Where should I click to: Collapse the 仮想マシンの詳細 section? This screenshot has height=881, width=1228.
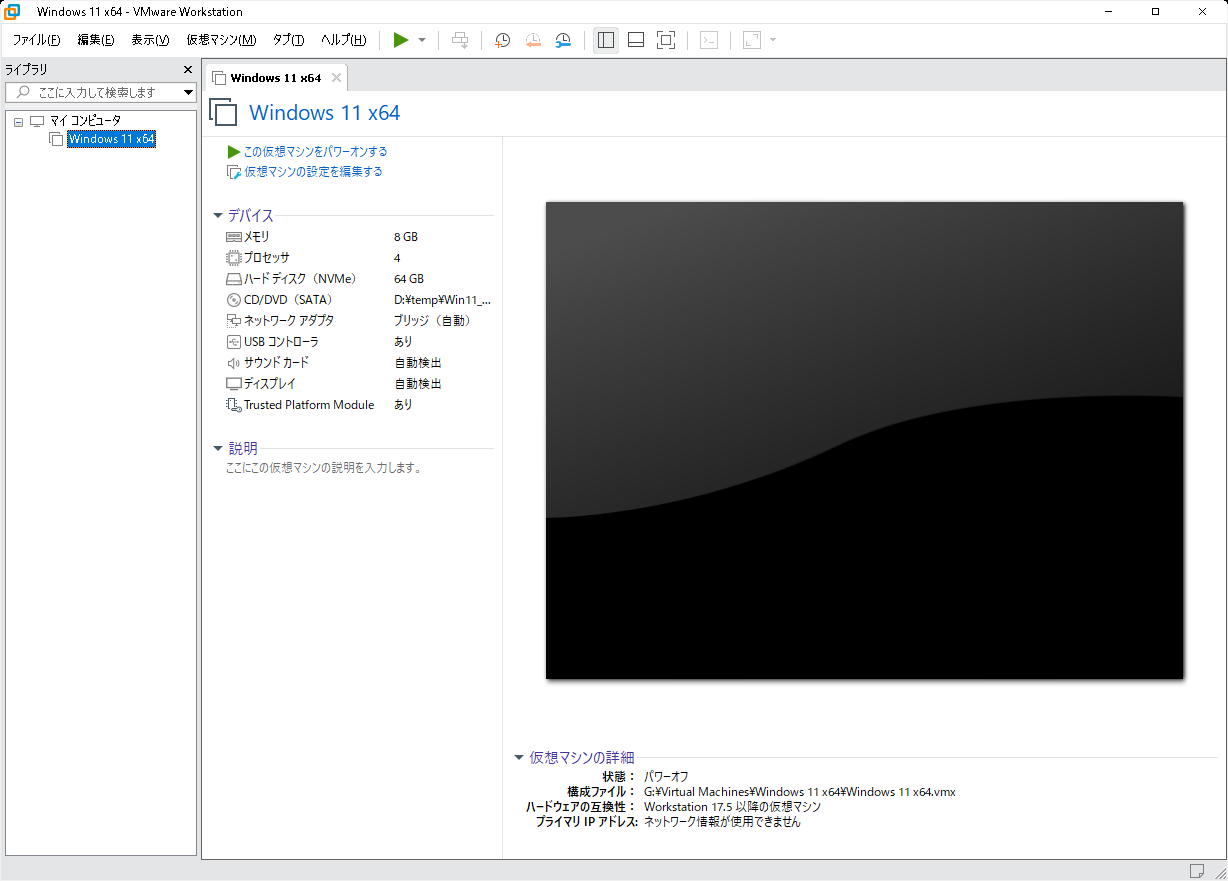[x=518, y=757]
